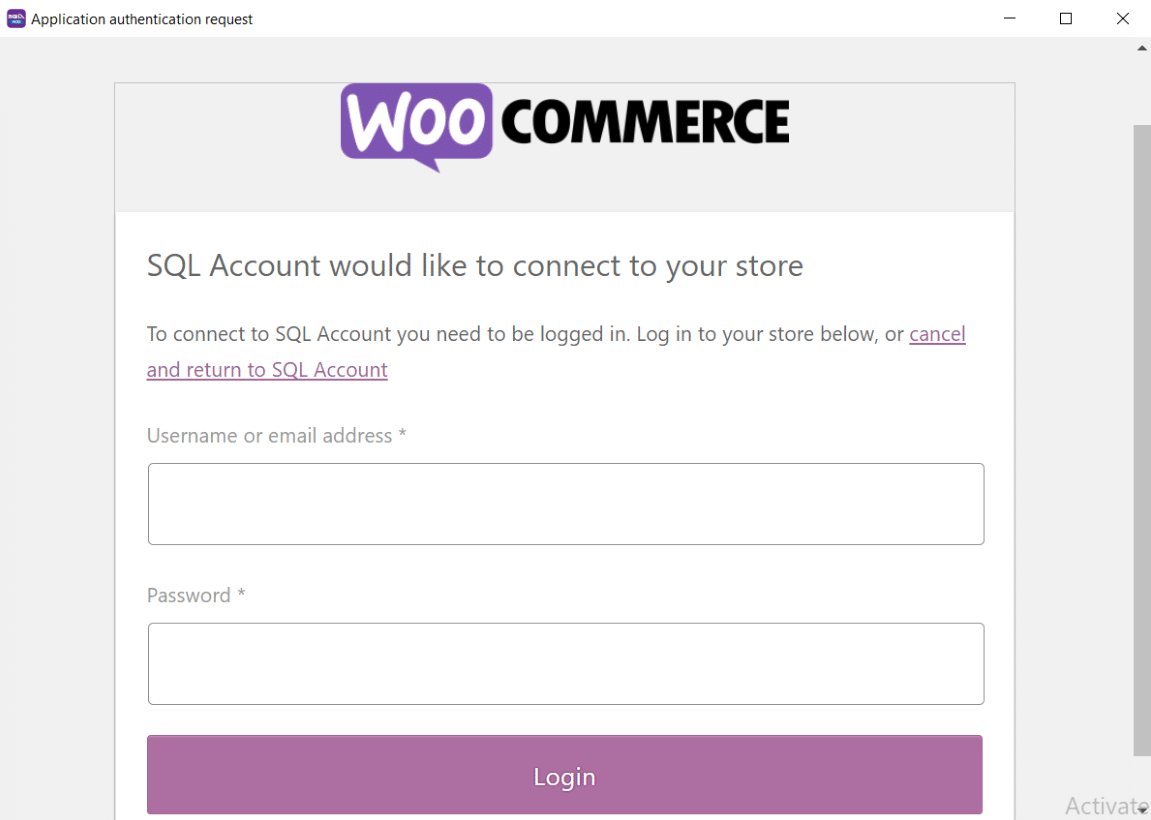The width and height of the screenshot is (1151, 820).
Task: Click the black COMMERCE logo text
Action: 645,123
